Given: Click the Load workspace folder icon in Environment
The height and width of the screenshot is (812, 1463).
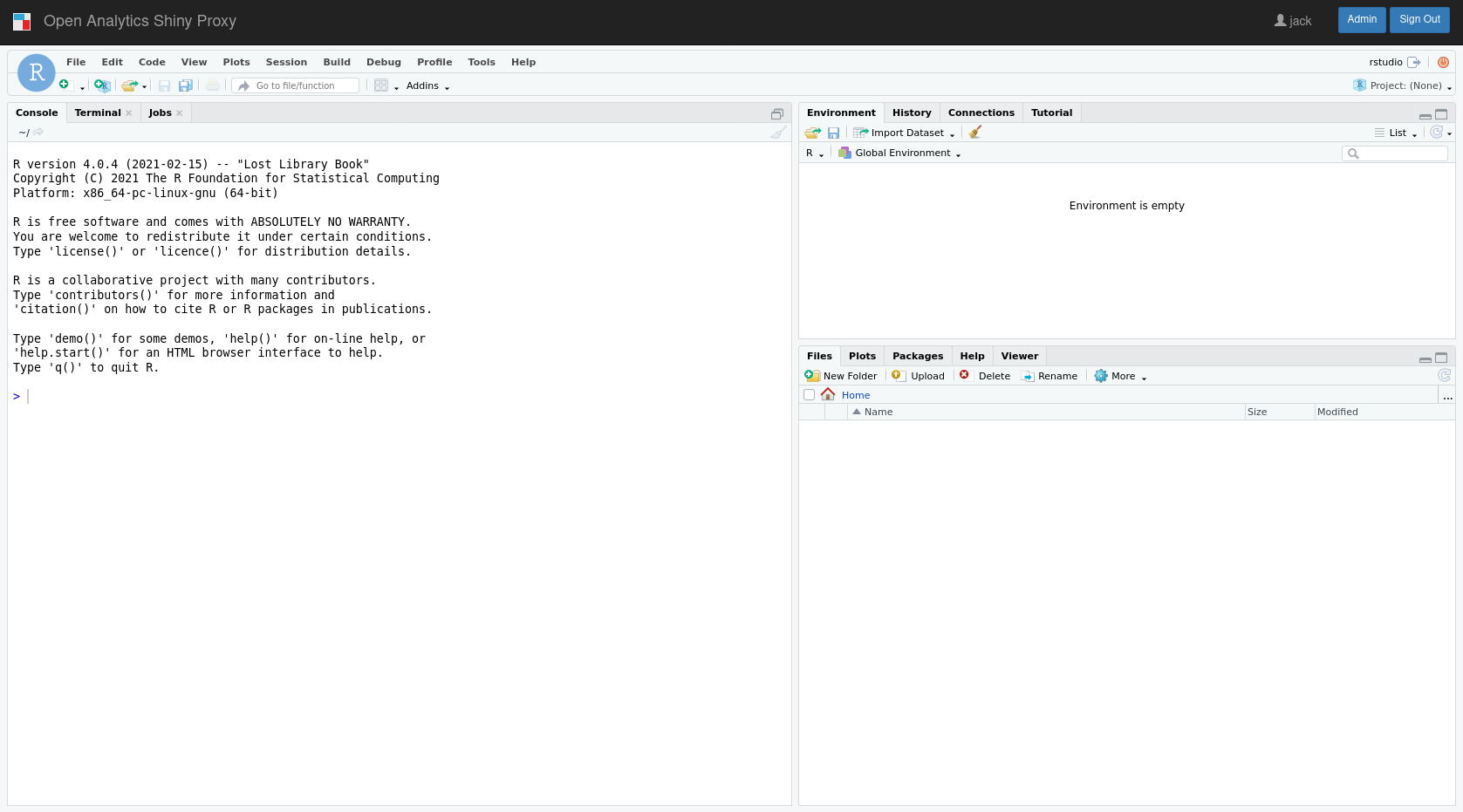Looking at the screenshot, I should point(813,133).
